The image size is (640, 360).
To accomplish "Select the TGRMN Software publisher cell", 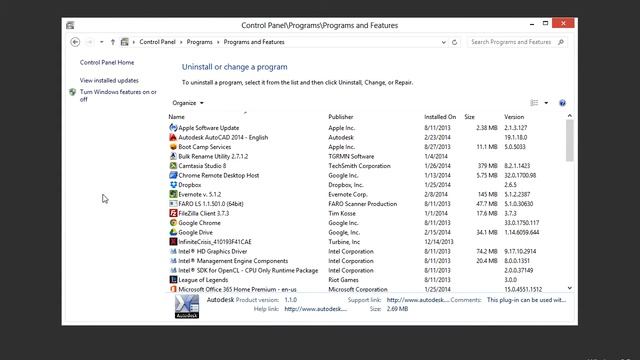I will coord(351,156).
